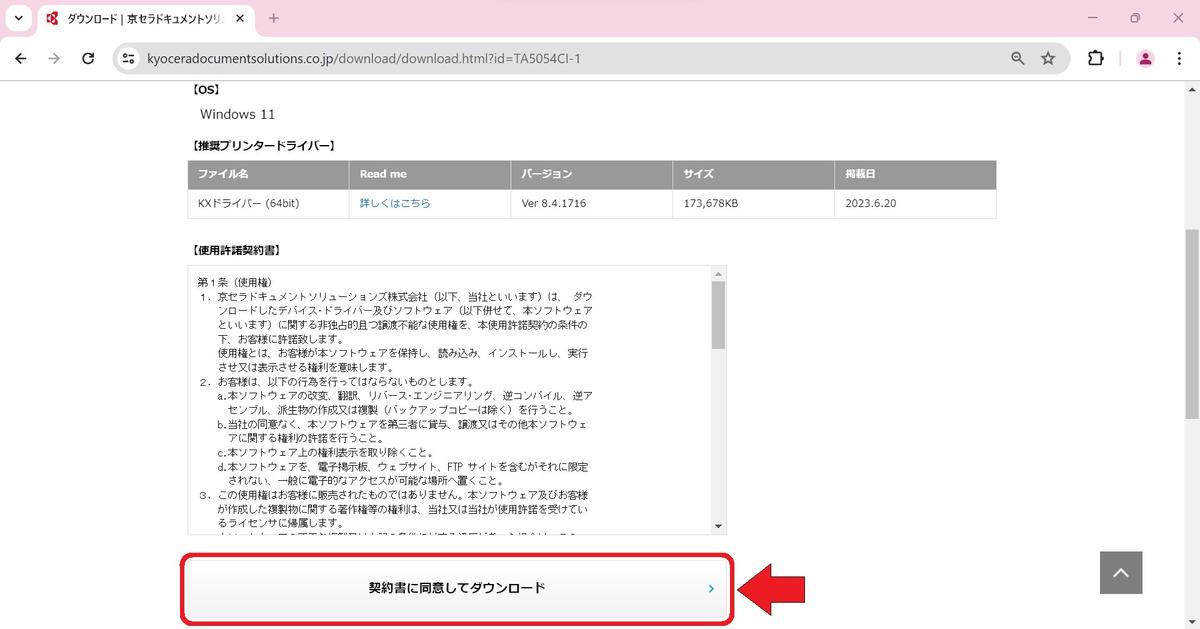Bookmark this page with star icon
This screenshot has height=629, width=1200.
coord(1048,59)
